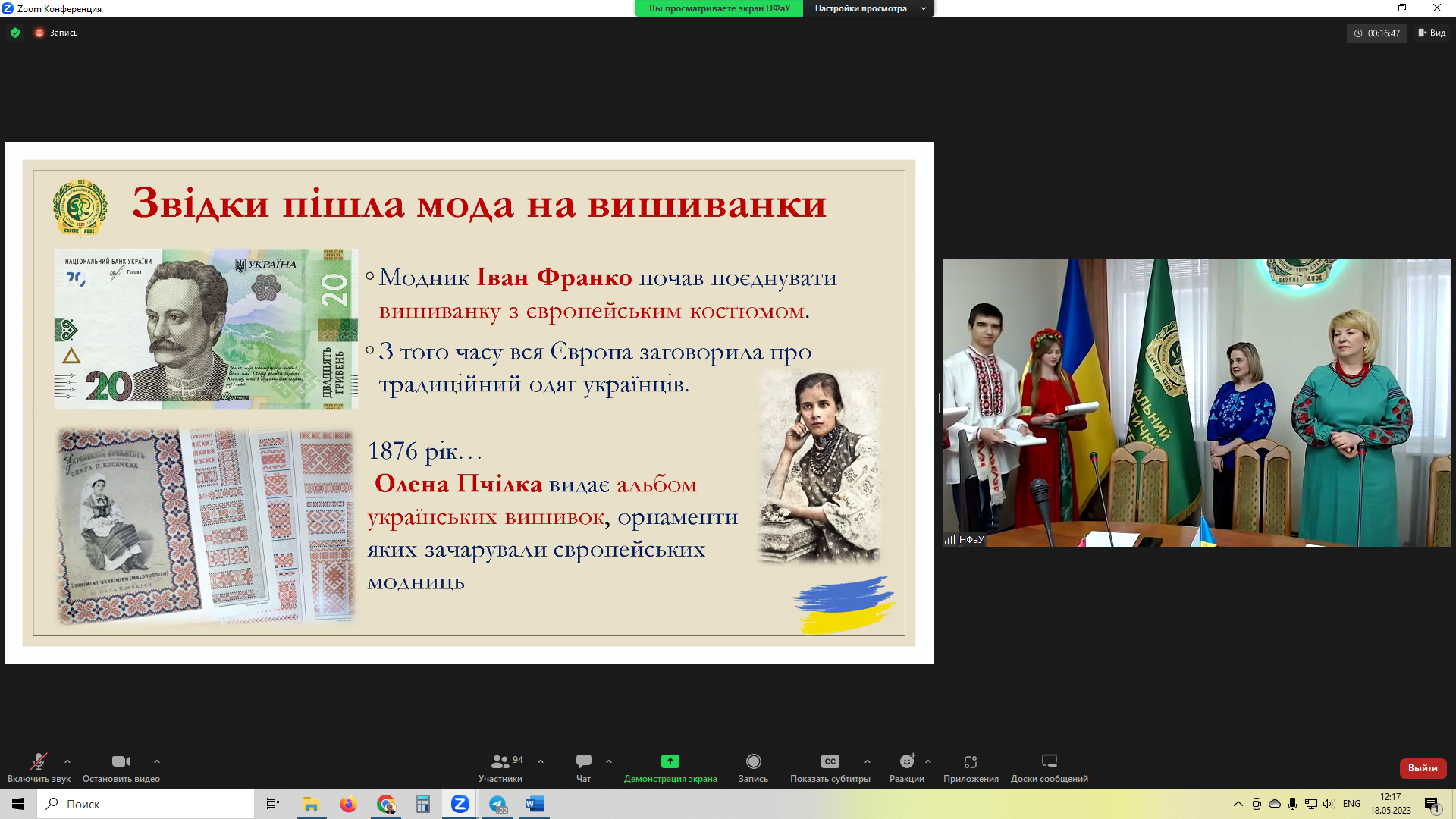Switch input language ENG
The width and height of the screenshot is (1456, 819).
pos(1351,804)
